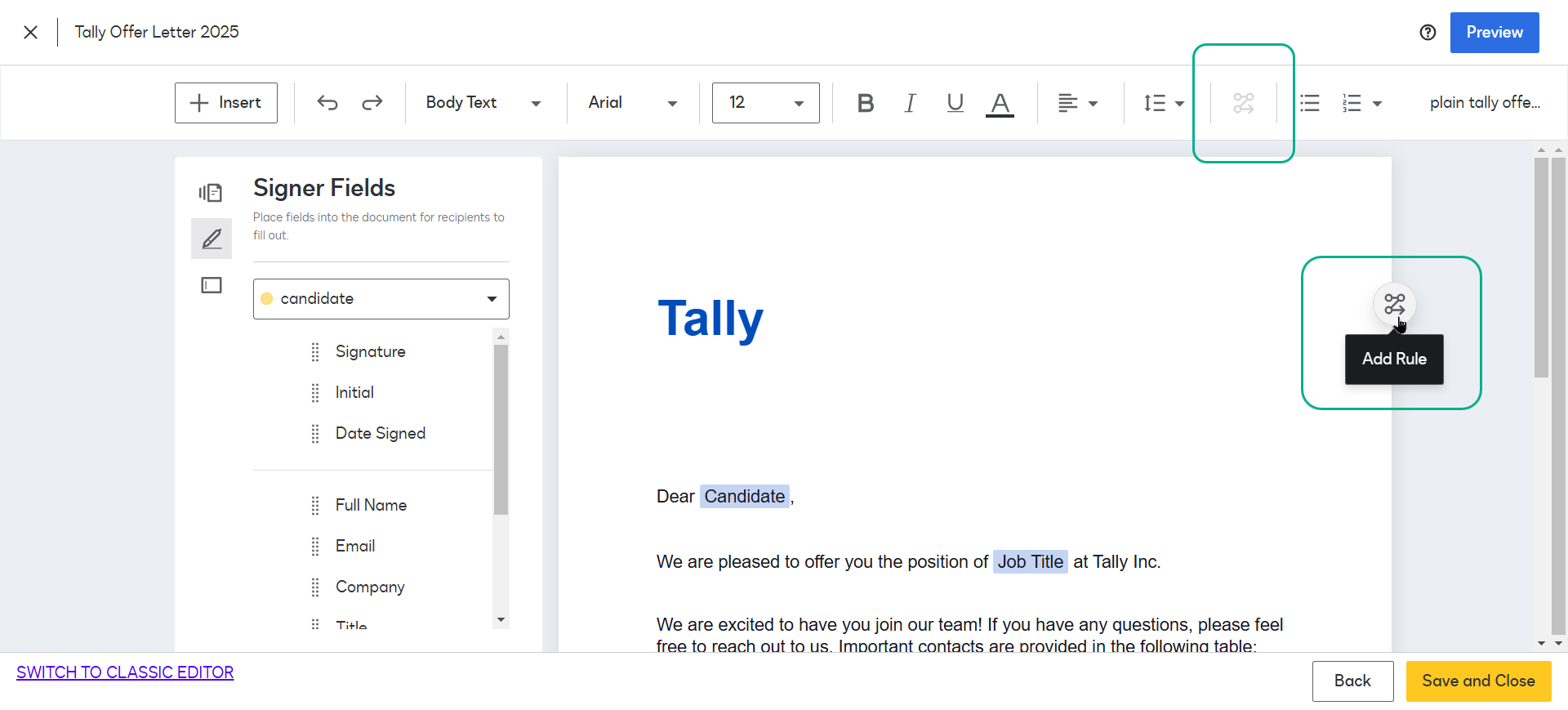Open the text color picker
This screenshot has width=1568, height=710.
pyautogui.click(x=1000, y=103)
